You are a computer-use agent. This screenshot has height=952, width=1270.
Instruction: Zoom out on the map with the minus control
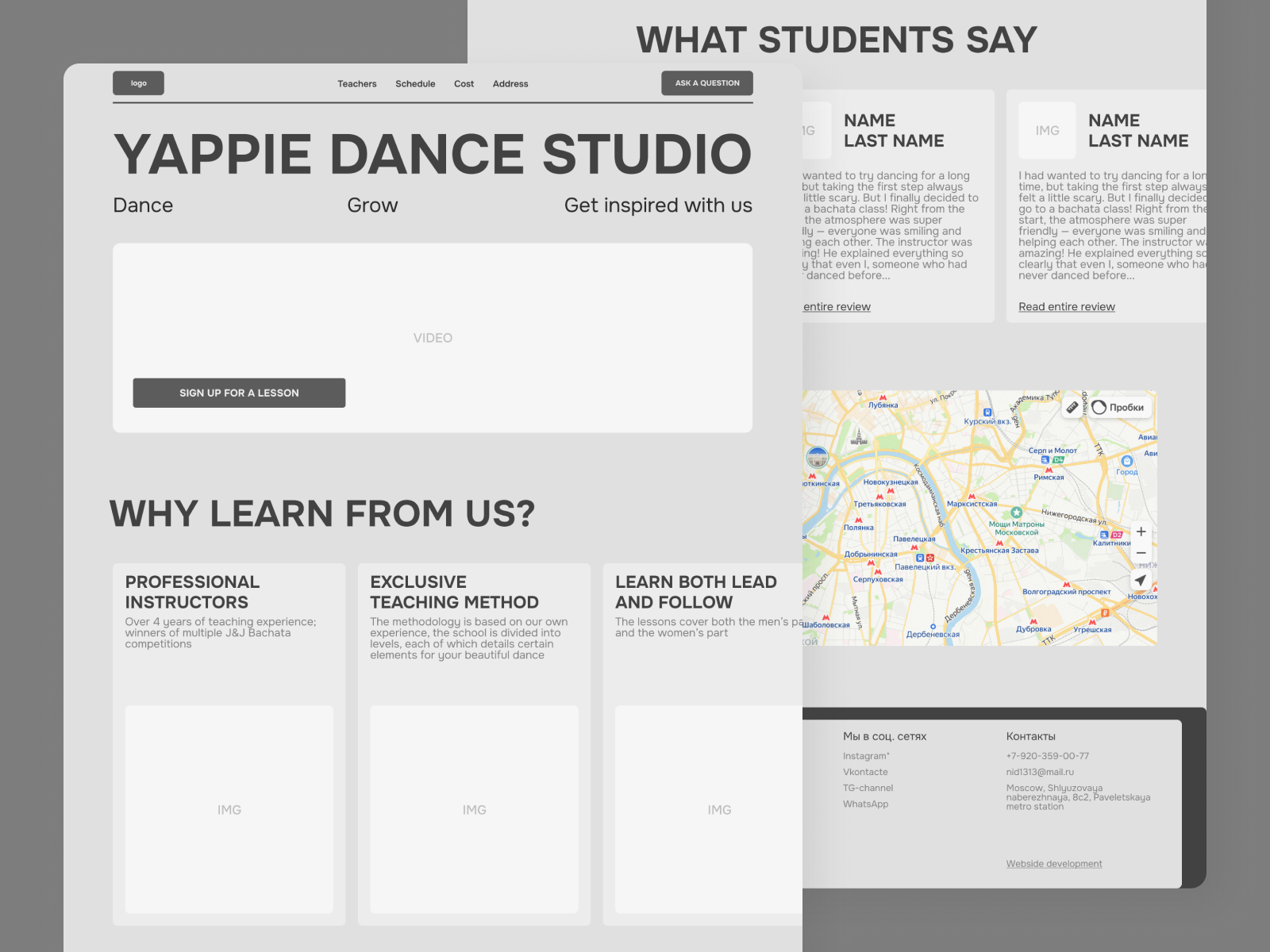click(x=1141, y=552)
